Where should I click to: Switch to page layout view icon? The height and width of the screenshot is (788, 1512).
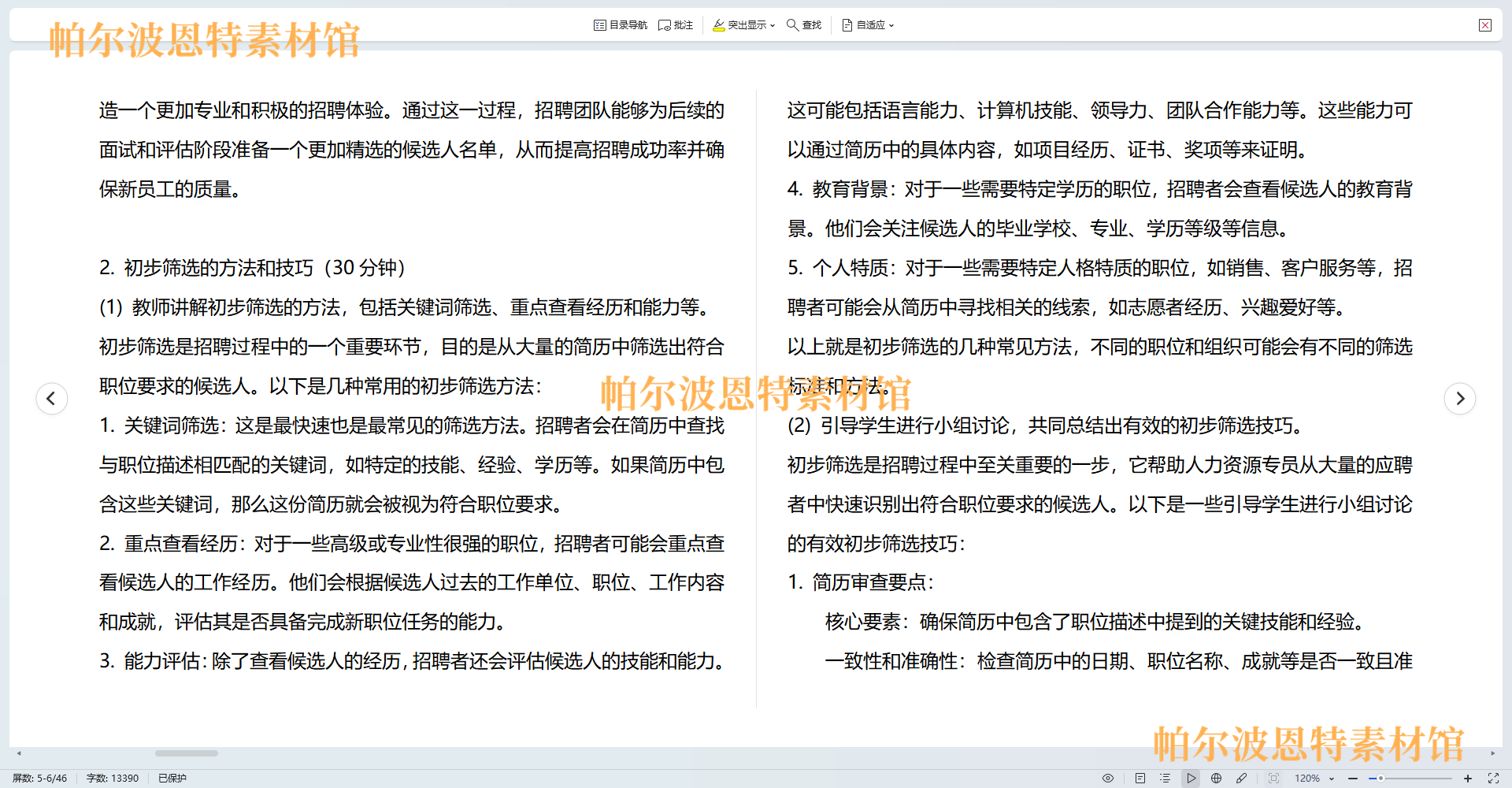coord(1140,778)
